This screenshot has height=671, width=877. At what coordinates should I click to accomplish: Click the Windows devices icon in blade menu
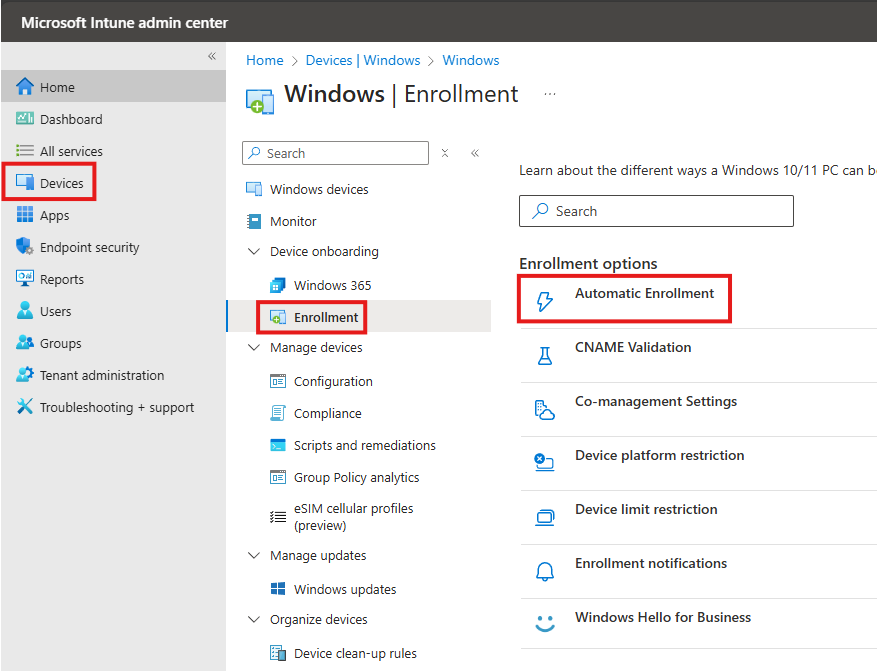254,189
